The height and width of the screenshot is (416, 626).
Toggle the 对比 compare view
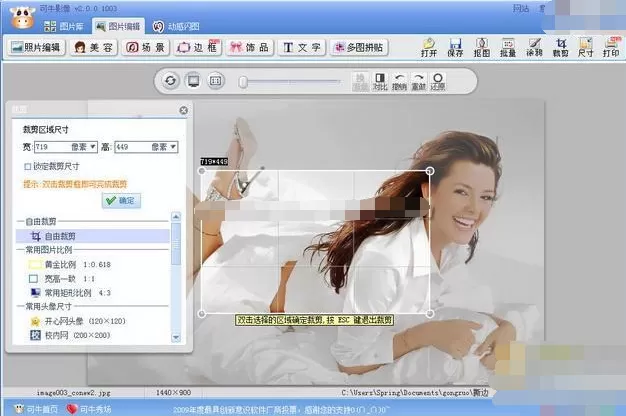tap(380, 81)
